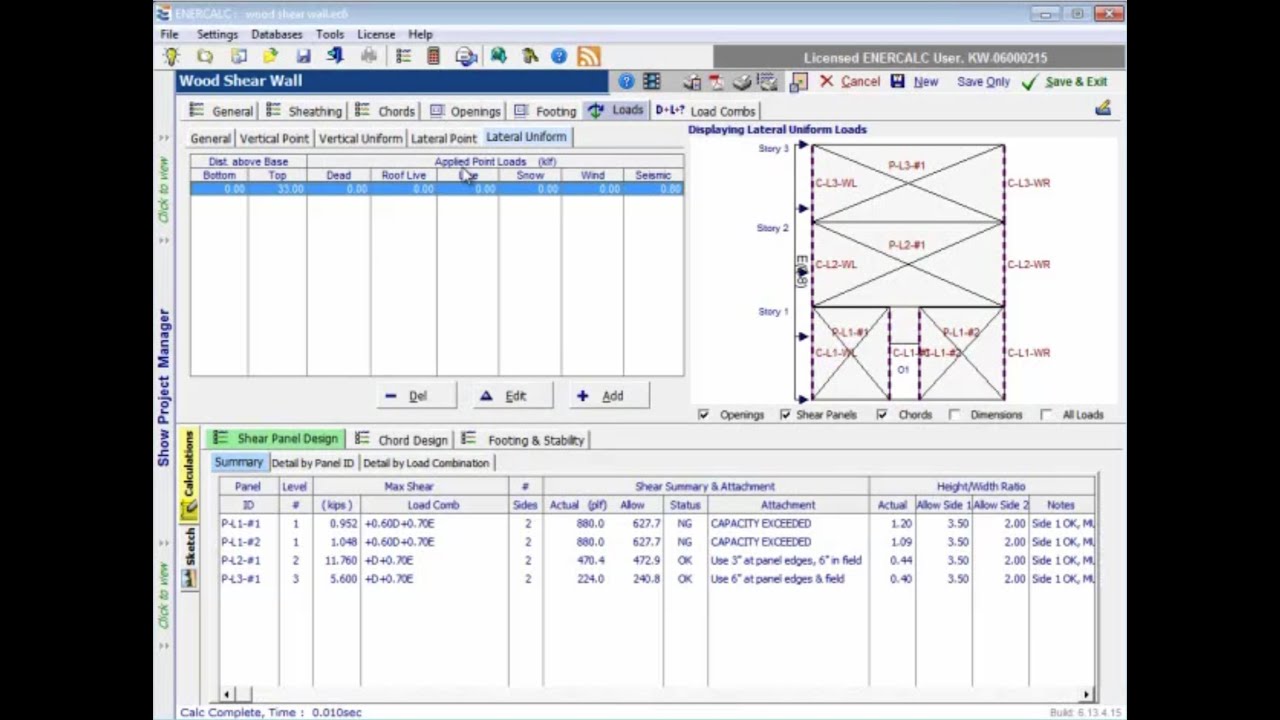Viewport: 1280px width, 720px height.
Task: Open the Tools menu
Action: 330,34
